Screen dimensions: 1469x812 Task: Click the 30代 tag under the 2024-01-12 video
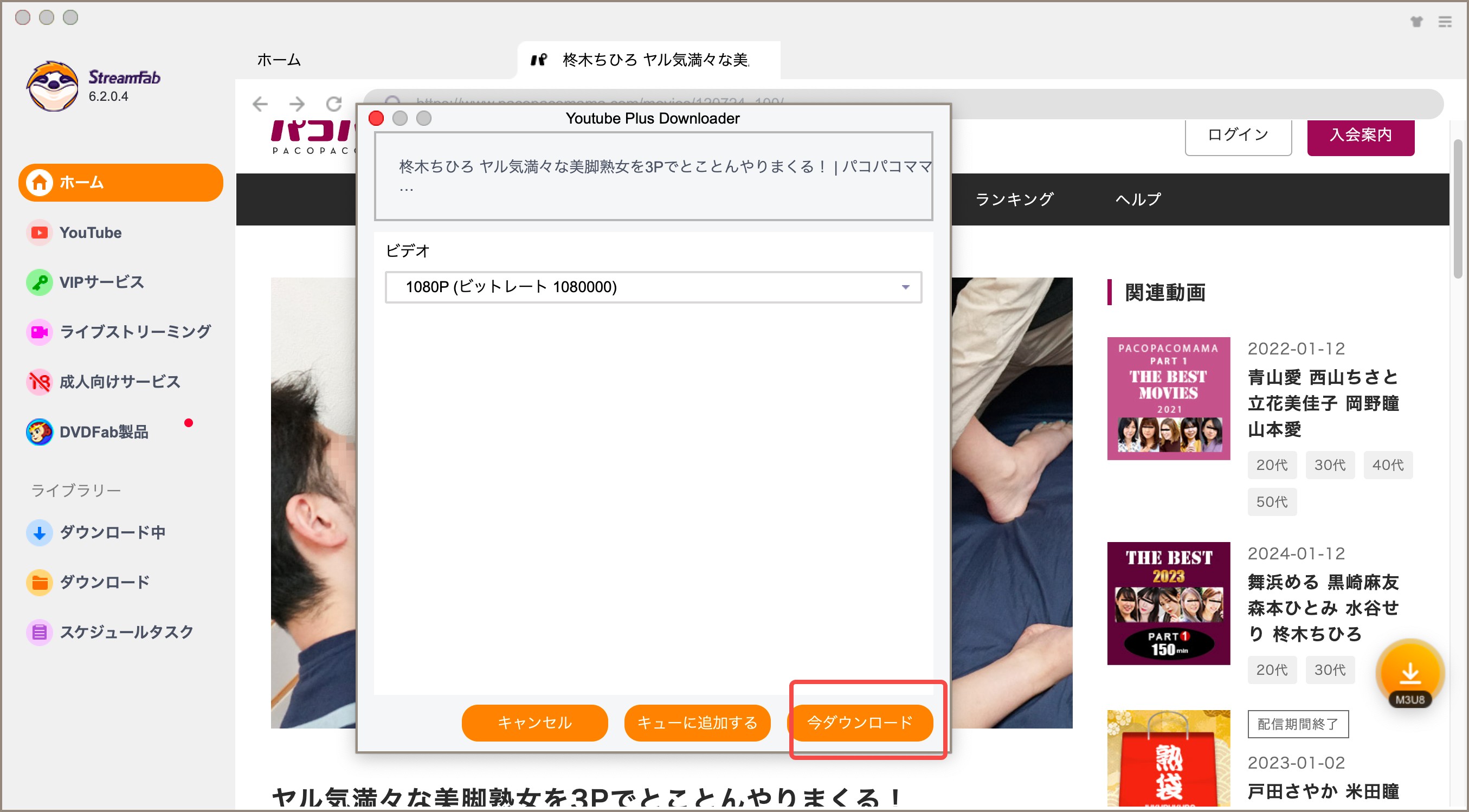pos(1330,669)
